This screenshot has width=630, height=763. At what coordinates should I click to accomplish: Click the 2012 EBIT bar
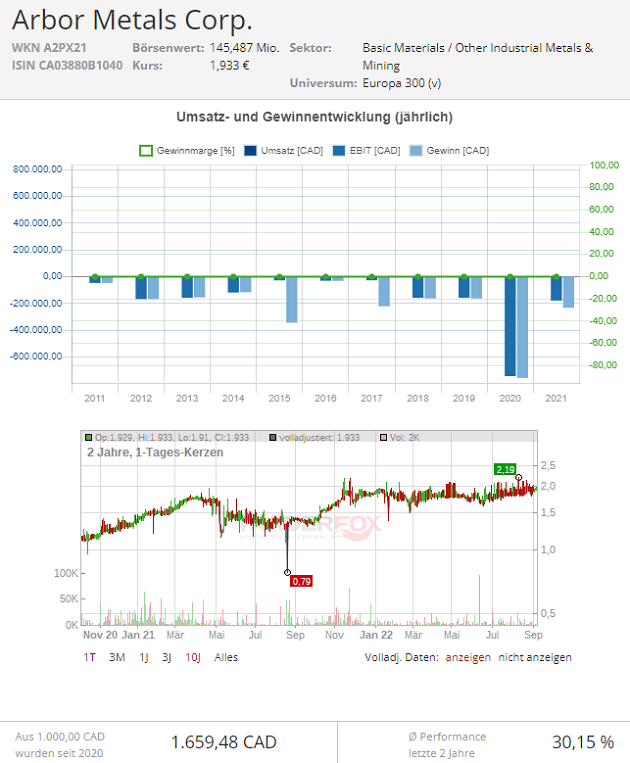(x=141, y=288)
